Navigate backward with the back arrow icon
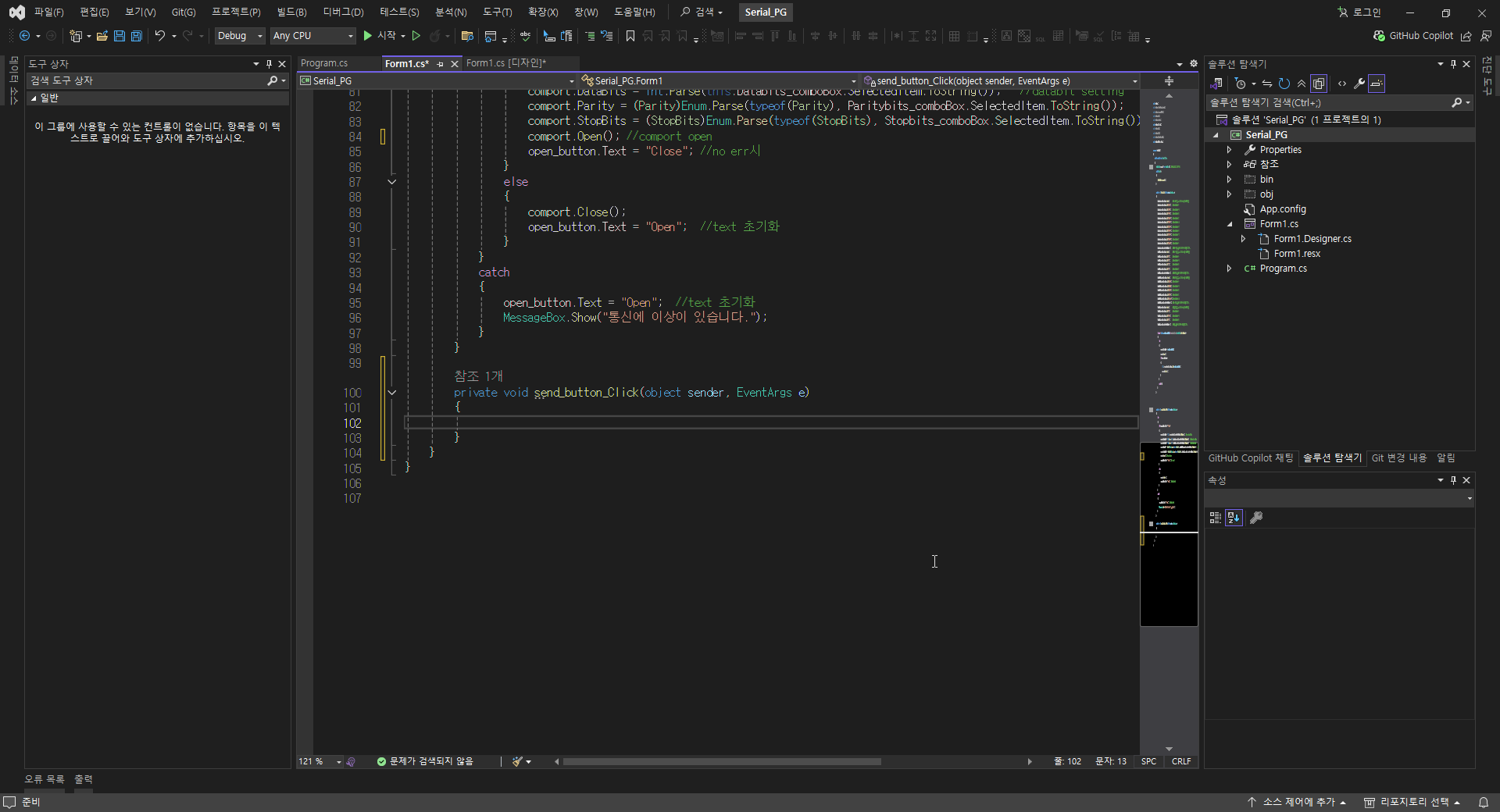This screenshot has width=1500, height=812. click(x=25, y=36)
